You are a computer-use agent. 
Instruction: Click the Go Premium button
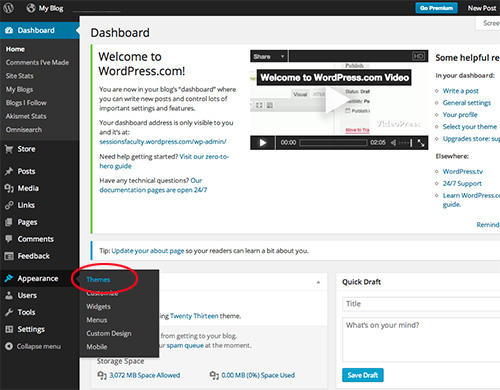tap(436, 8)
